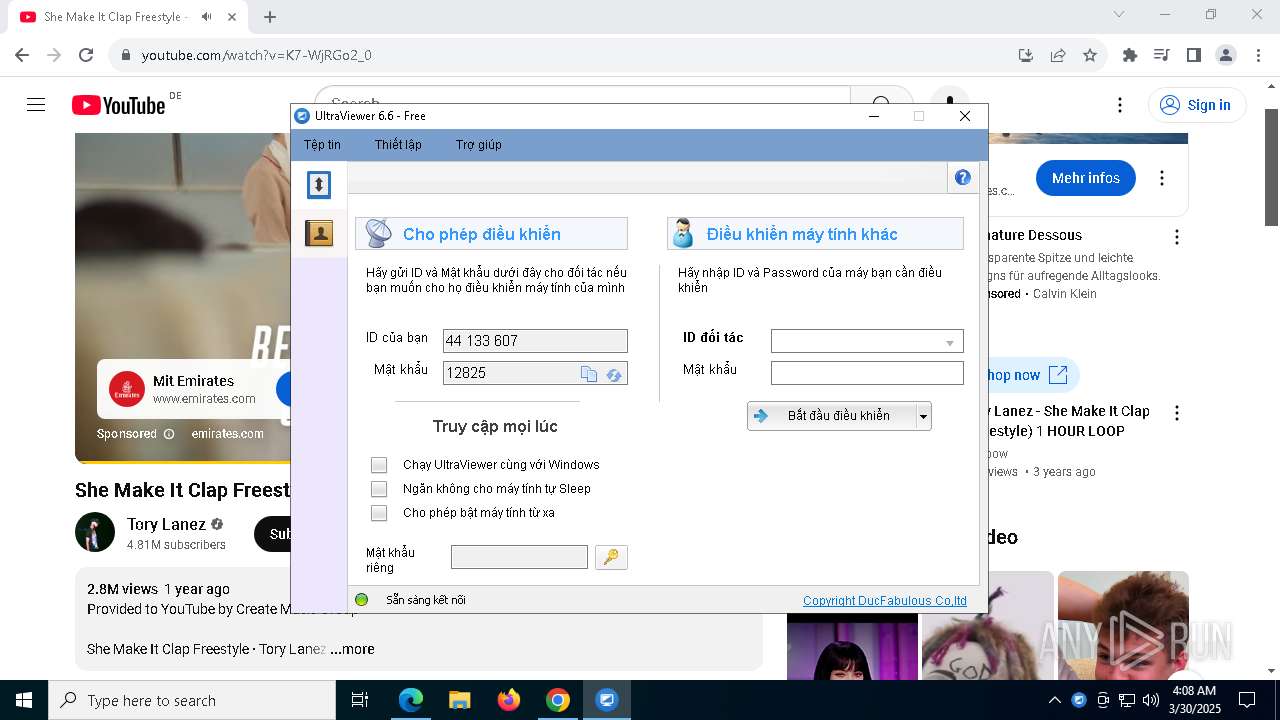Open the UltraViewer connection panel sidebar icon
This screenshot has height=720, width=1280.
coord(319,184)
